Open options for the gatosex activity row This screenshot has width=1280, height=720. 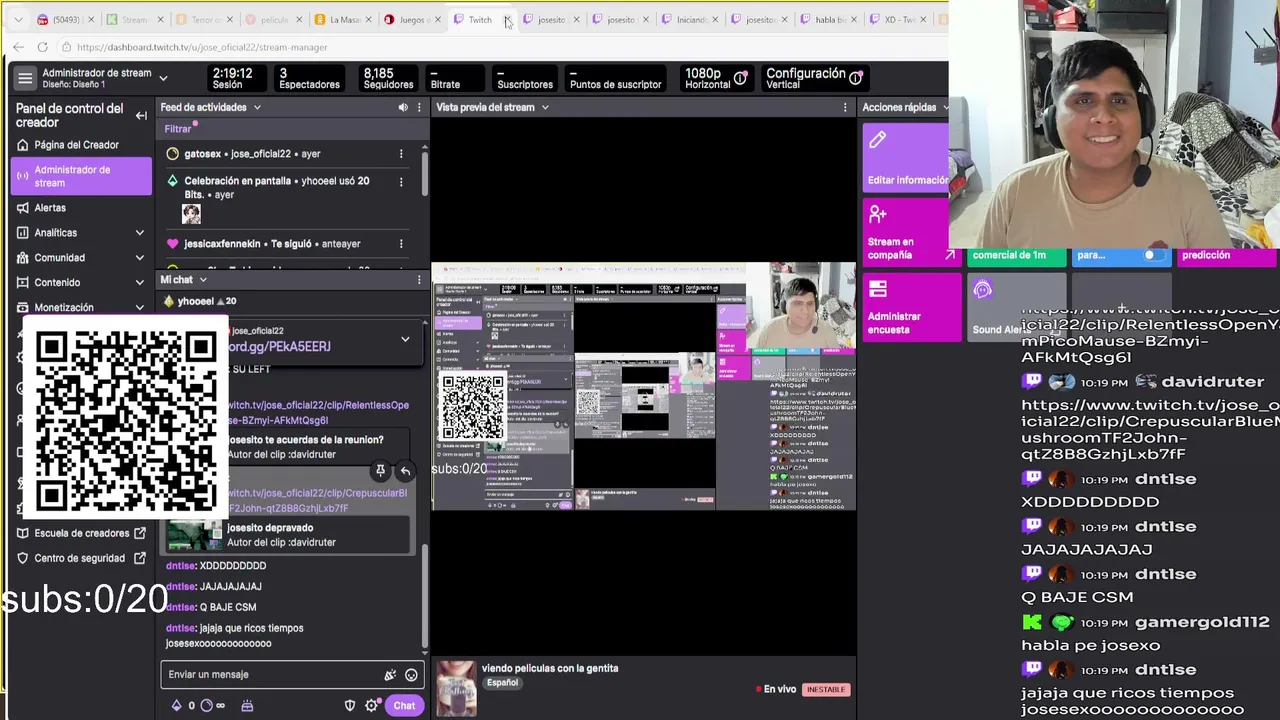click(401, 154)
